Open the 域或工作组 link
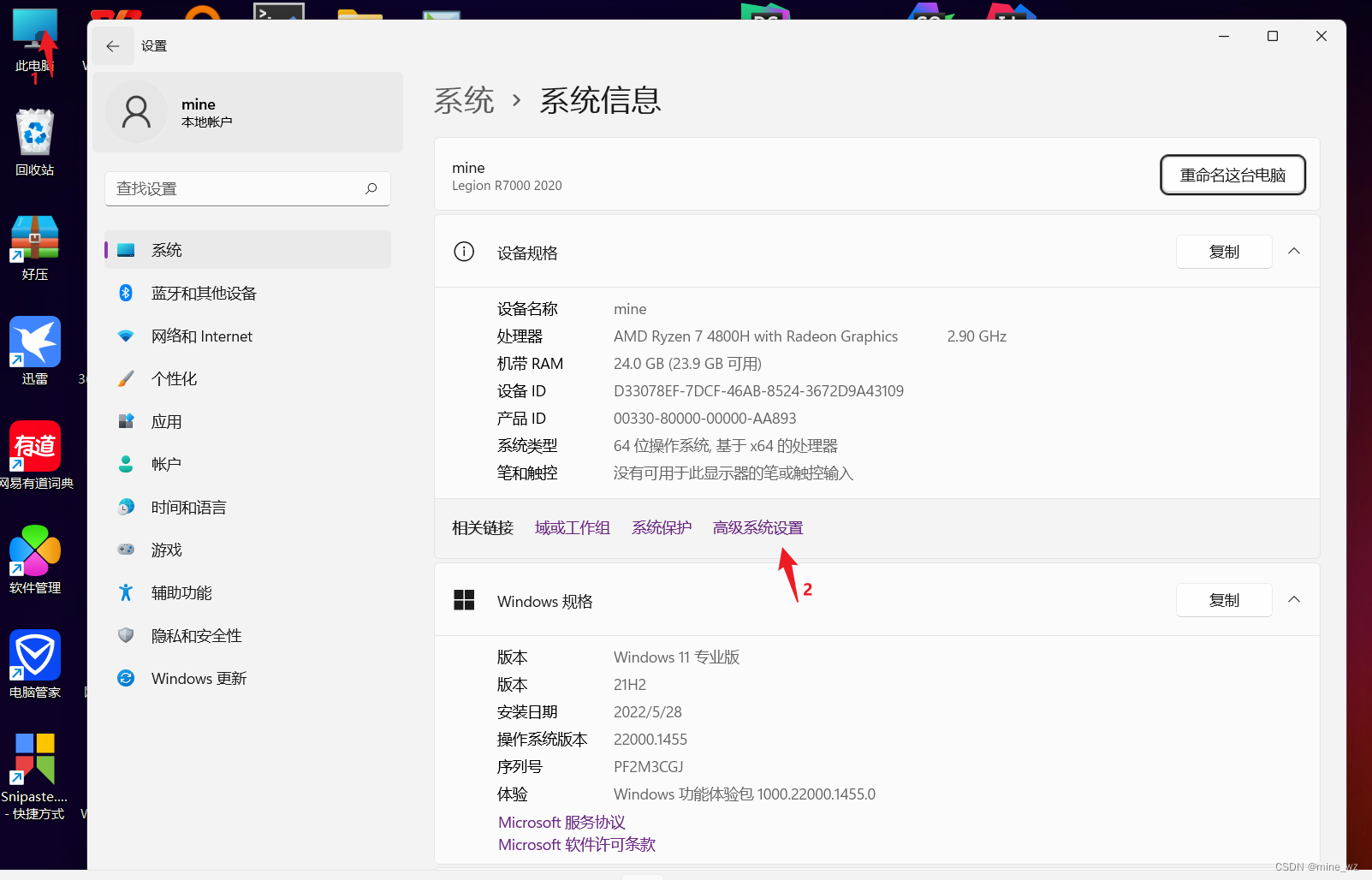Screen dimensions: 1372x880 click(x=573, y=528)
